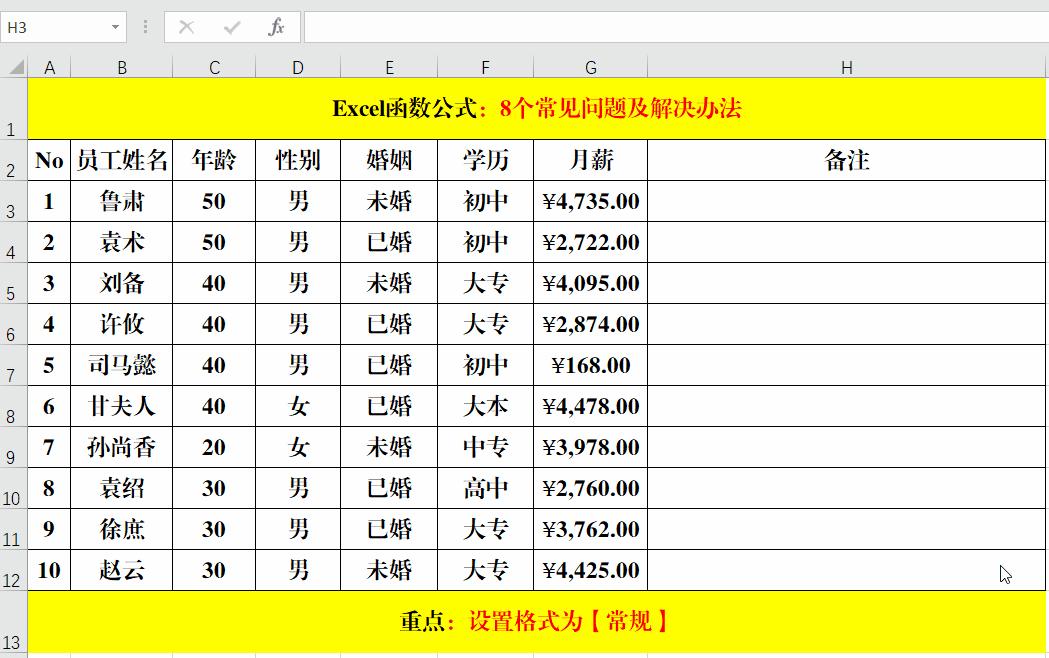
Task: Click the Cancel (X) icon in formula bar
Action: click(x=185, y=27)
